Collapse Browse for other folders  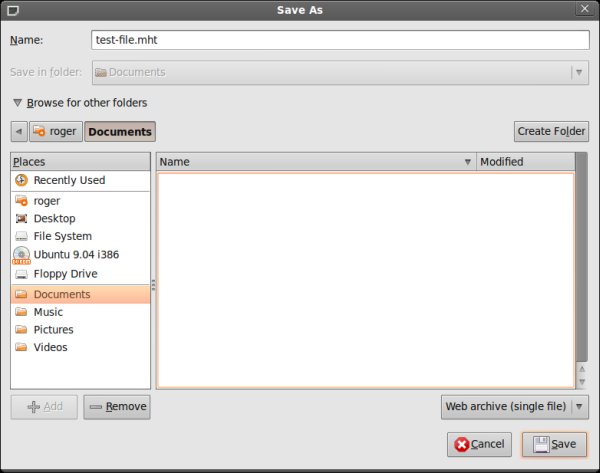(80, 103)
